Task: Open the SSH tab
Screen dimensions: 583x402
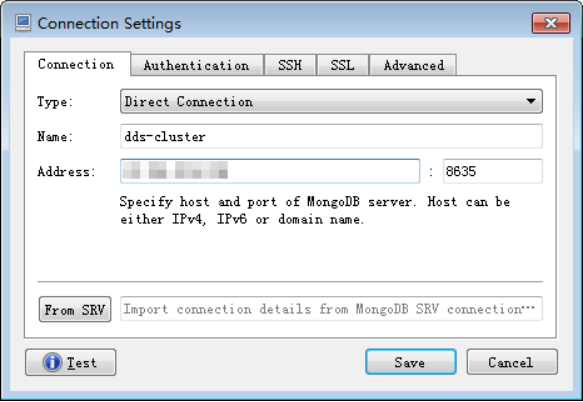Action: coord(290,65)
